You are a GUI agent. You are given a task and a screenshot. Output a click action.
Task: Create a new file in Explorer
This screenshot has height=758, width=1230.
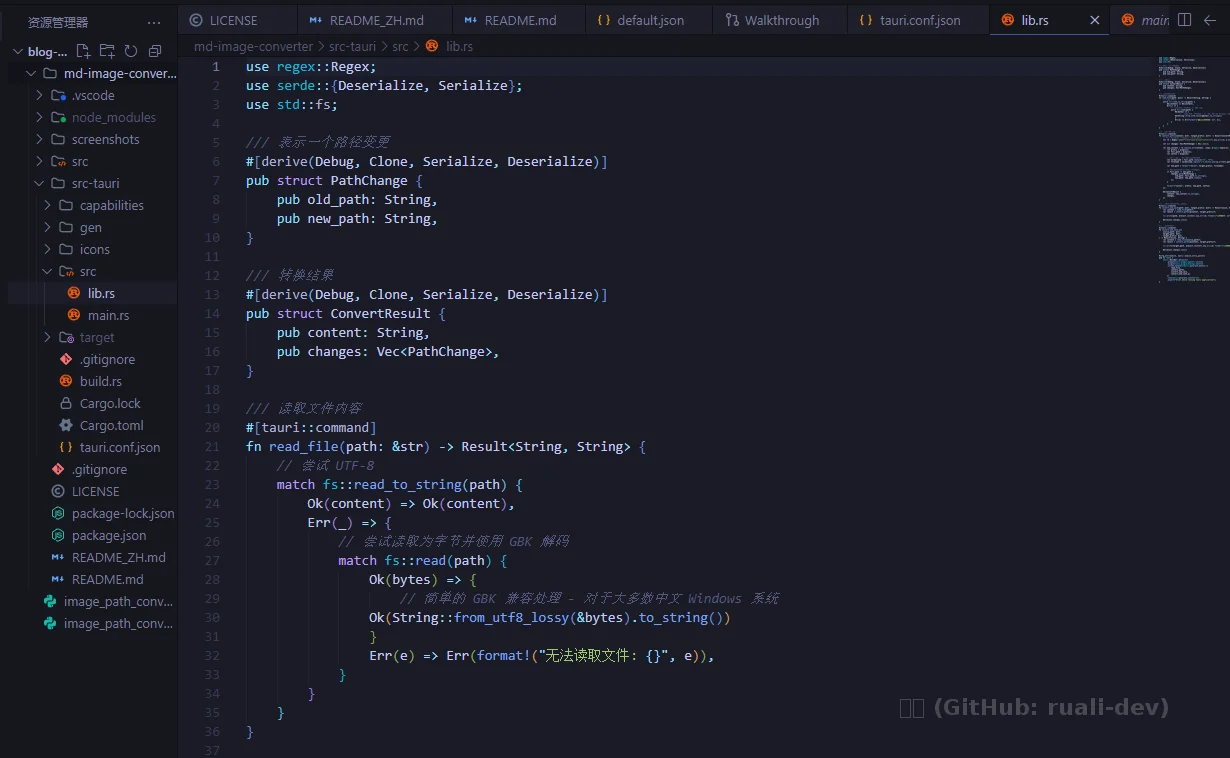[x=83, y=50]
